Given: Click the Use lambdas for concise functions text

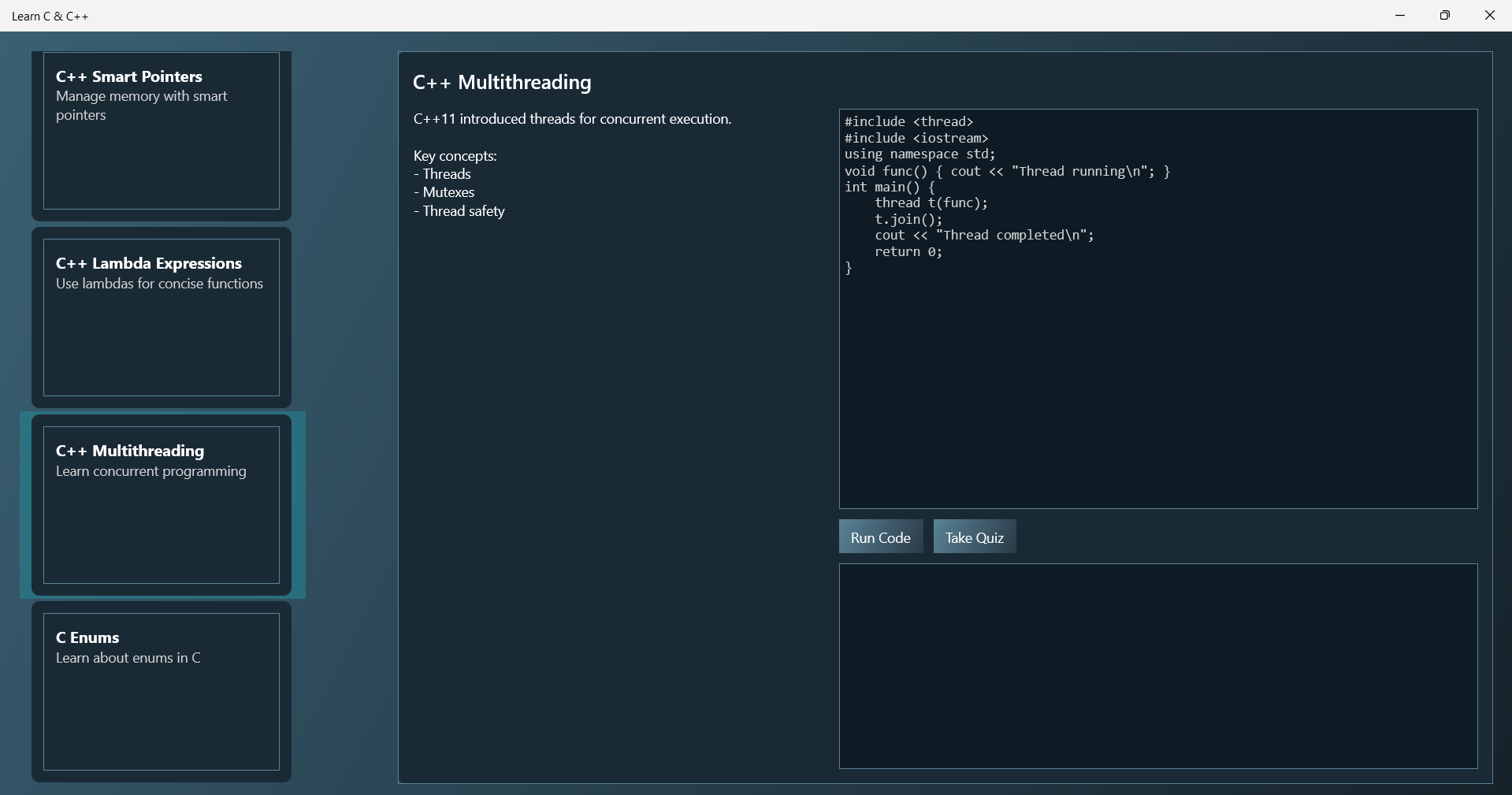Looking at the screenshot, I should [158, 284].
